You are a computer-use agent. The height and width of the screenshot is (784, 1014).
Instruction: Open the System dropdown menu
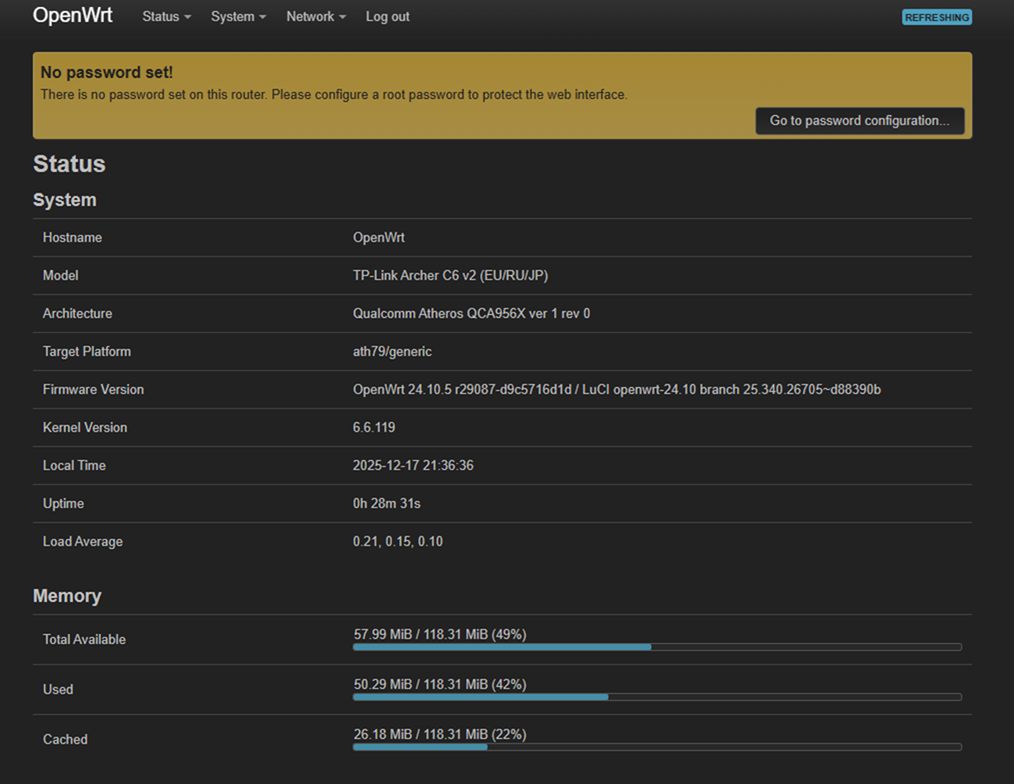point(238,17)
